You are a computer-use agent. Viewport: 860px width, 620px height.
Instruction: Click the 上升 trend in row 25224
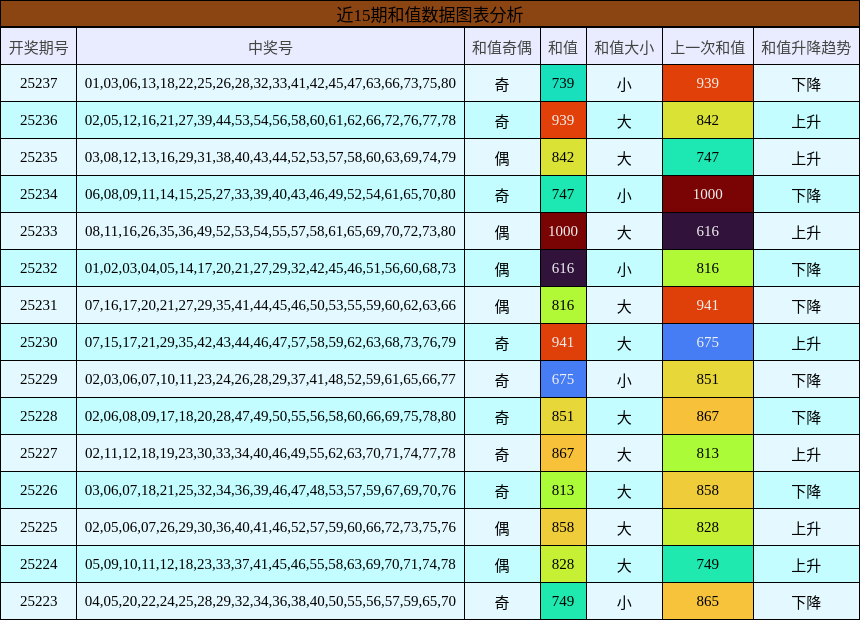(806, 565)
